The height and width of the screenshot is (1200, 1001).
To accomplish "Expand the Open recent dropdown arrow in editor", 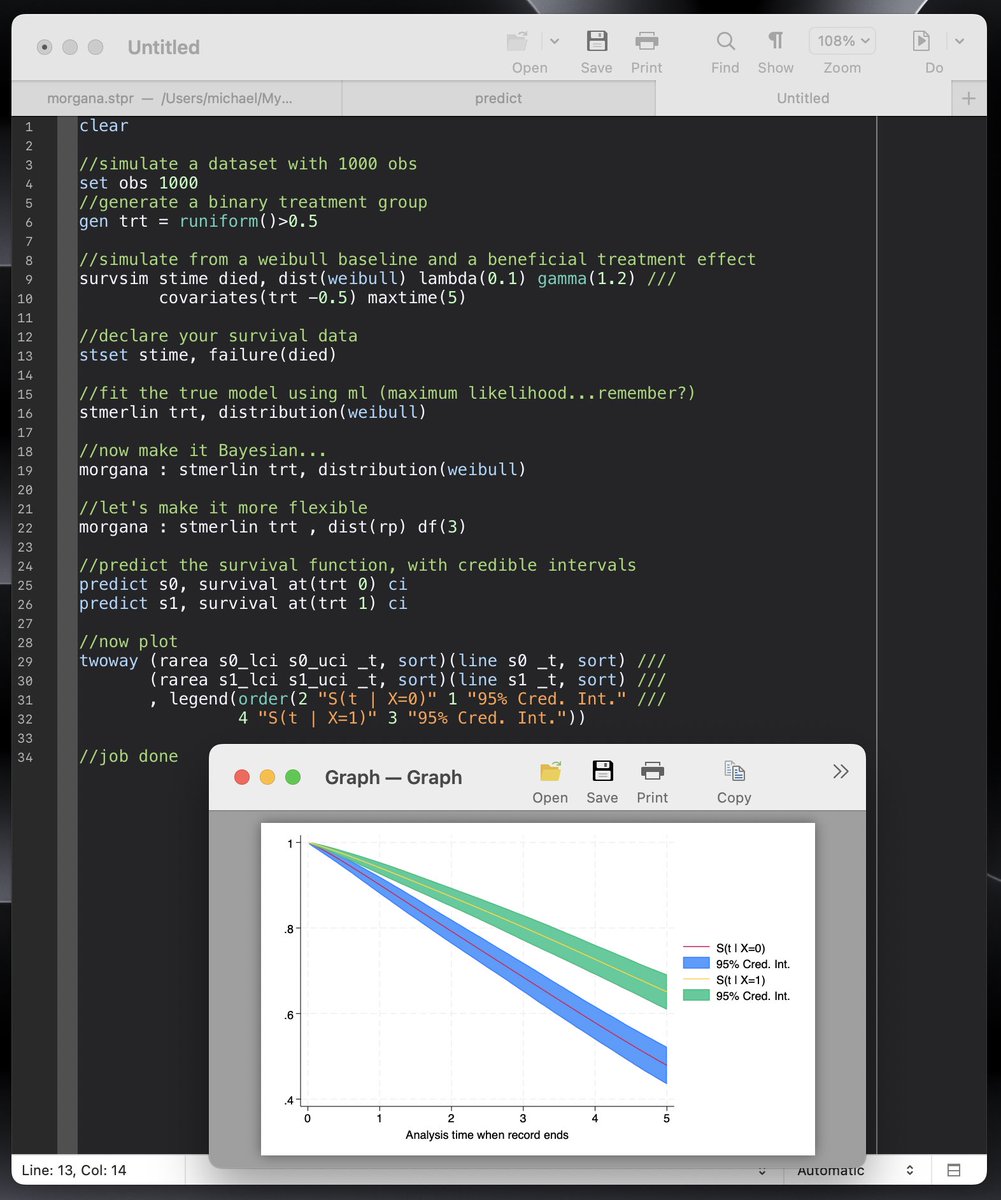I will [554, 41].
